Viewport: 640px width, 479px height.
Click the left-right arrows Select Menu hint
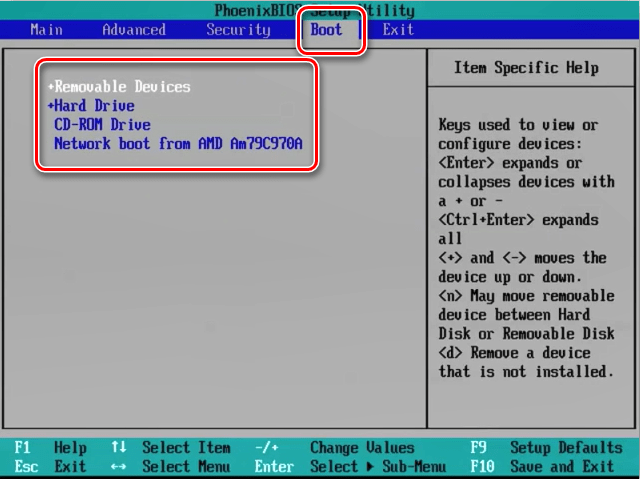pyautogui.click(x=171, y=466)
